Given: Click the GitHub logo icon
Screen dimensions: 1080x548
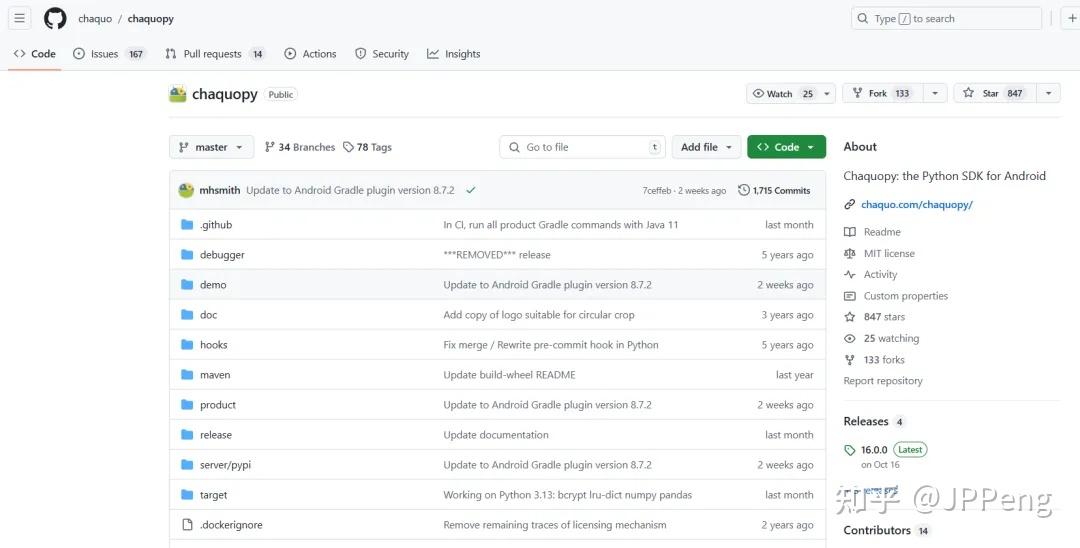Looking at the screenshot, I should tap(55, 18).
